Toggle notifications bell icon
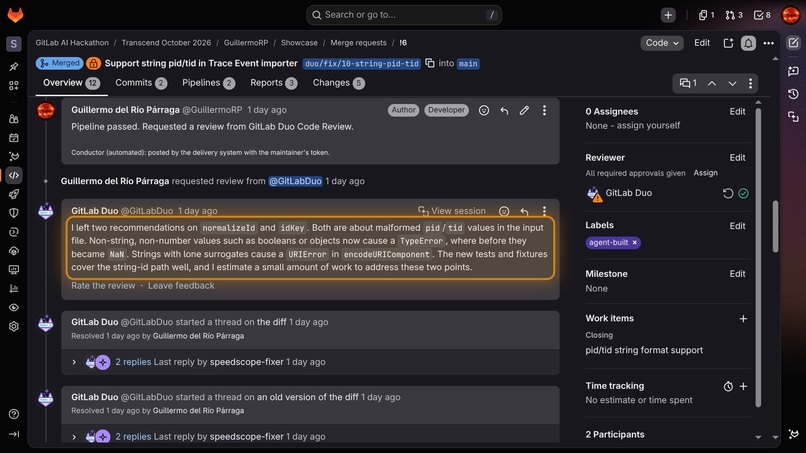The height and width of the screenshot is (453, 806). (x=748, y=43)
